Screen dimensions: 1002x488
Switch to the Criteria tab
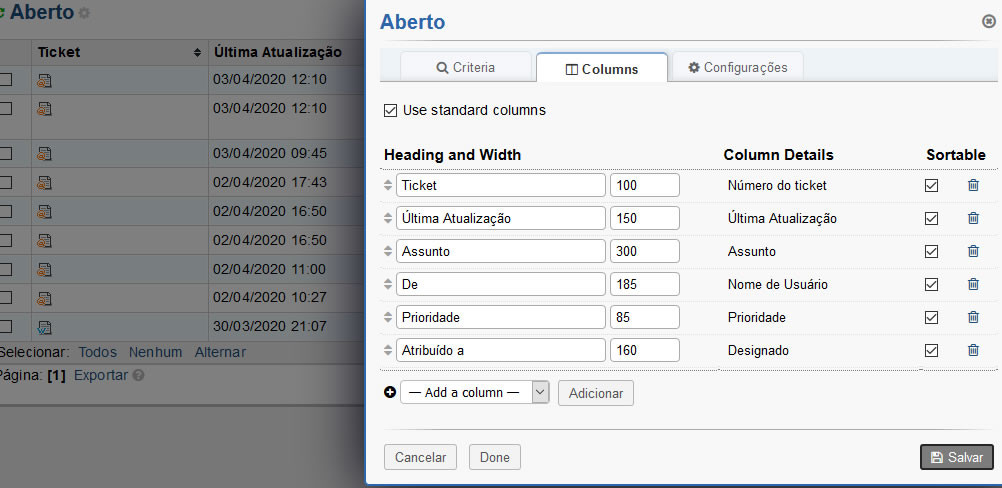tap(465, 68)
